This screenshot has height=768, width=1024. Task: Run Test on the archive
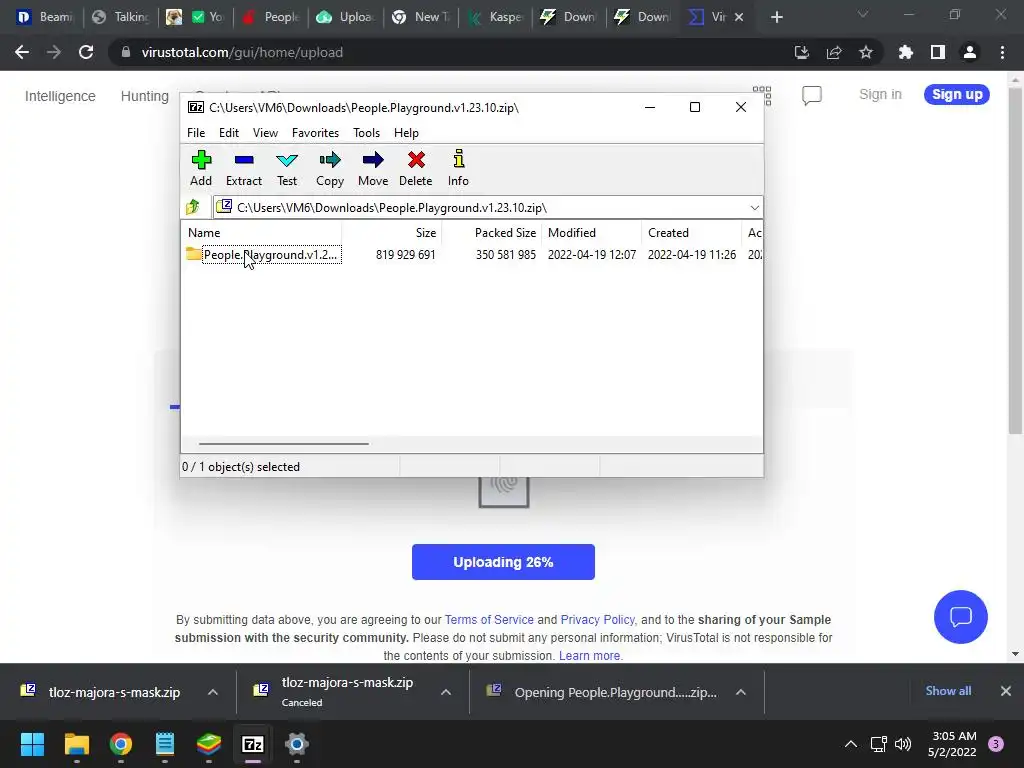point(287,168)
